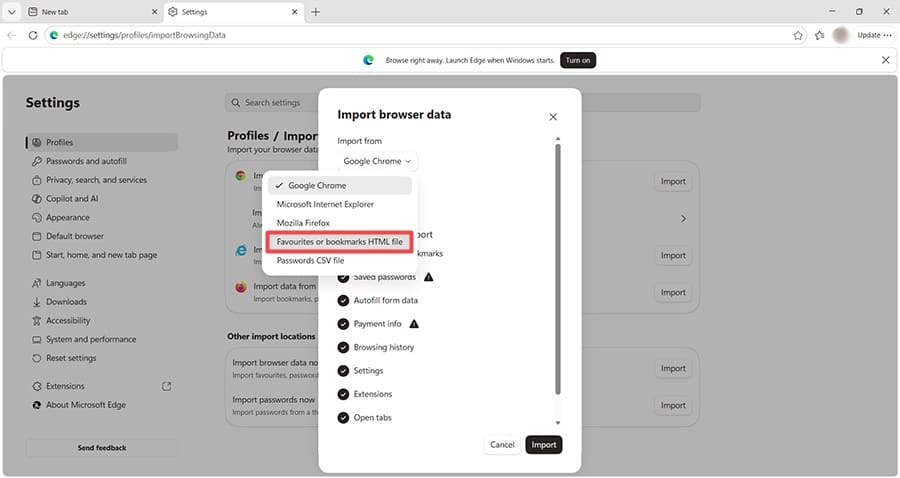900x478 pixels.
Task: Collapse the Google Chrome import-from dropdown
Action: point(377,161)
